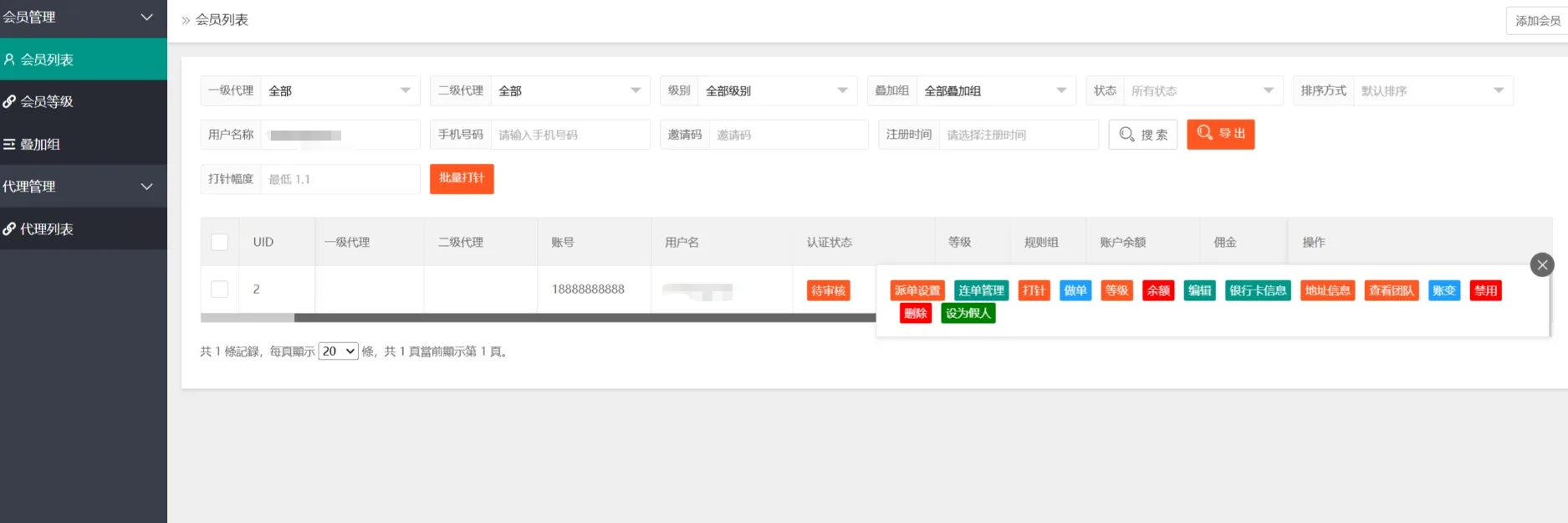
Task: Open the 一级代理 dropdown
Action: pos(339,90)
